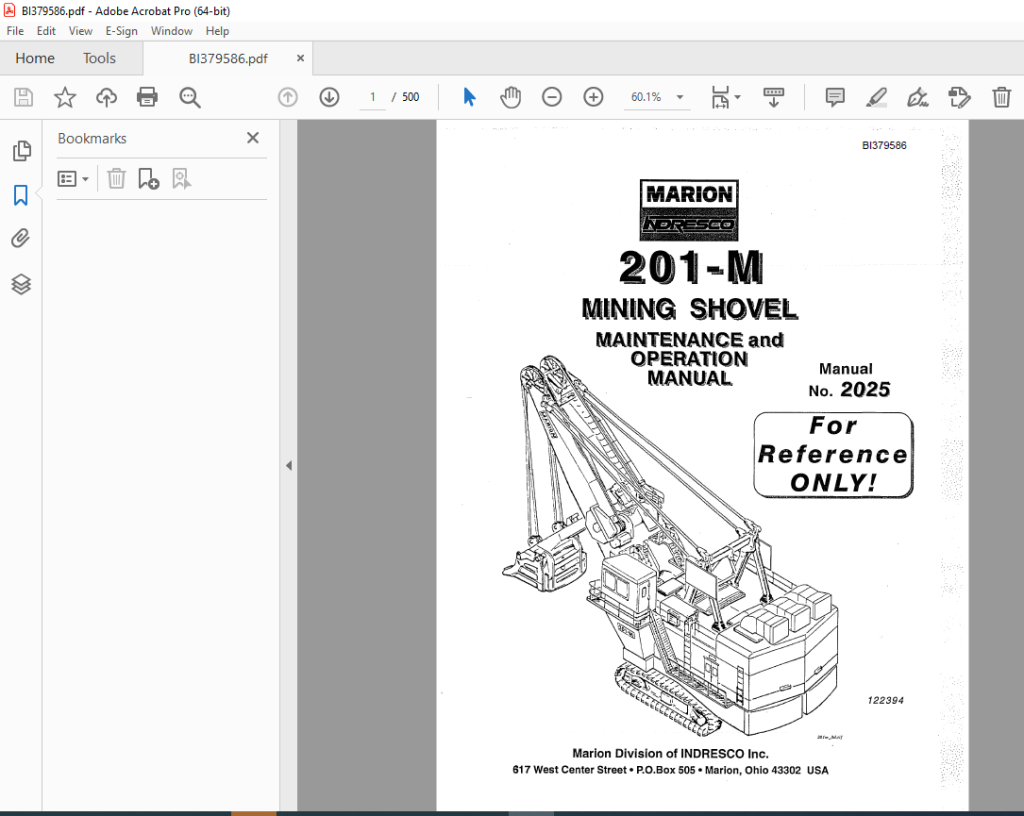1024x816 pixels.
Task: Click the scrolling mode keyboard icon
Action: pos(773,97)
